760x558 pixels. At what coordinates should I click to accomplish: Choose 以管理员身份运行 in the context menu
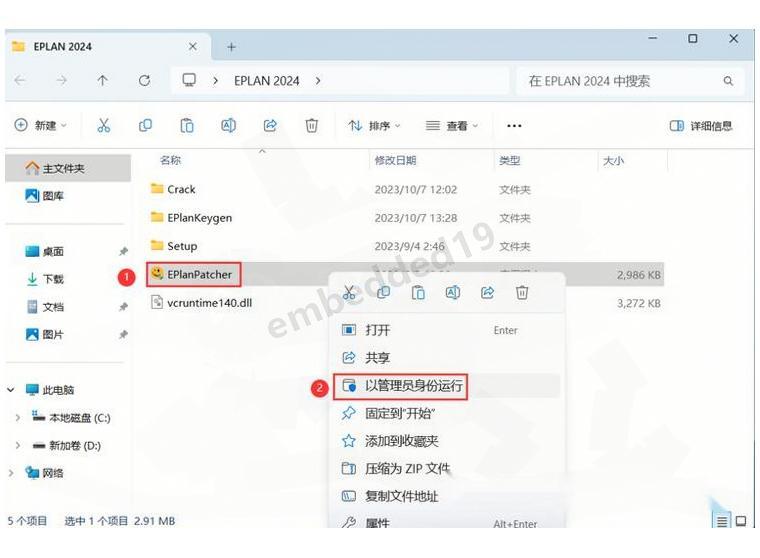pos(447,386)
